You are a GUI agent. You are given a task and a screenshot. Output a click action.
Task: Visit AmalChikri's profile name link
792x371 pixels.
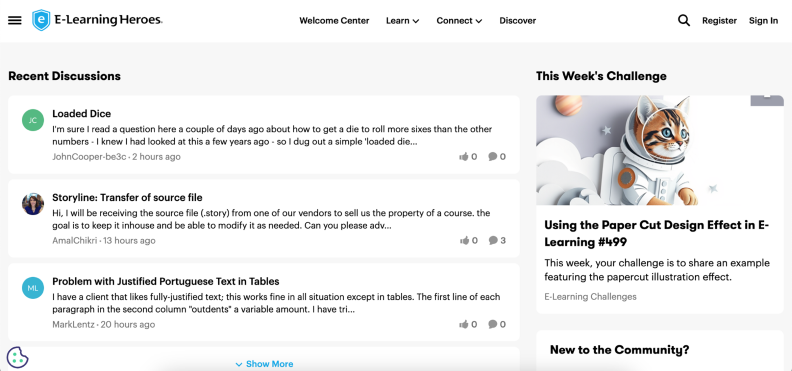click(x=75, y=240)
